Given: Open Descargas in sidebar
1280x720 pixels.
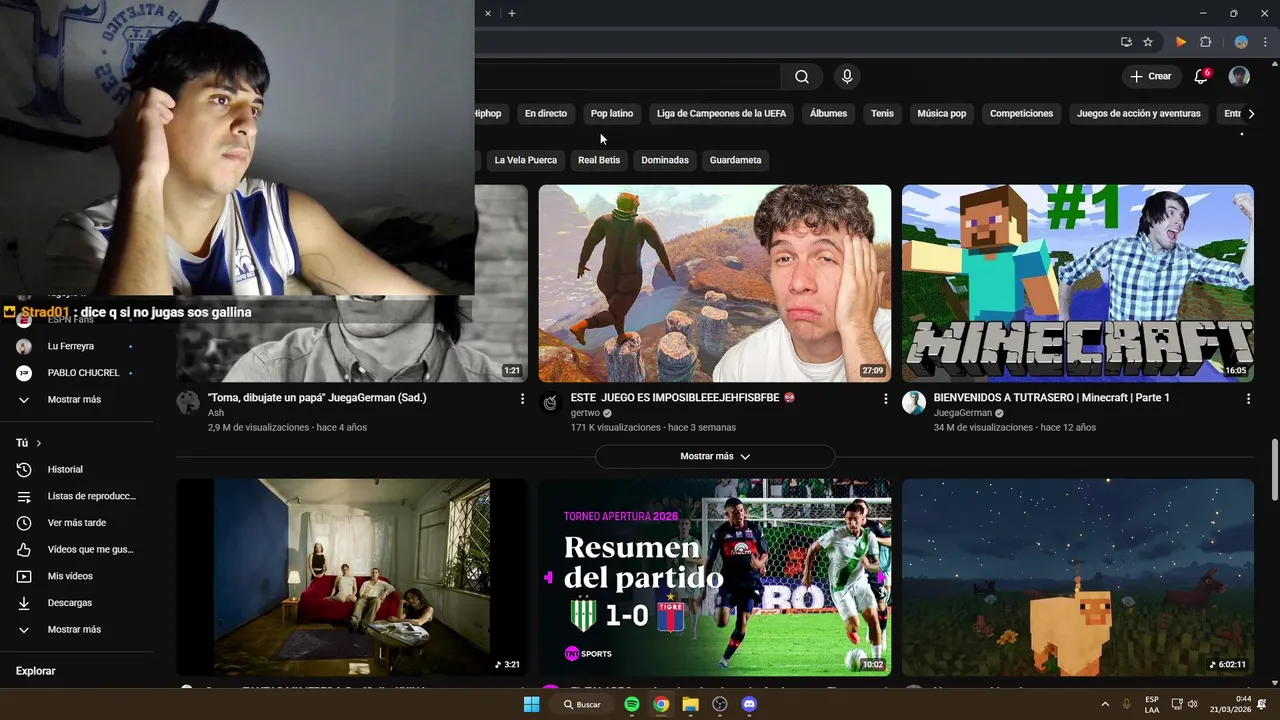Looking at the screenshot, I should (x=75, y=603).
